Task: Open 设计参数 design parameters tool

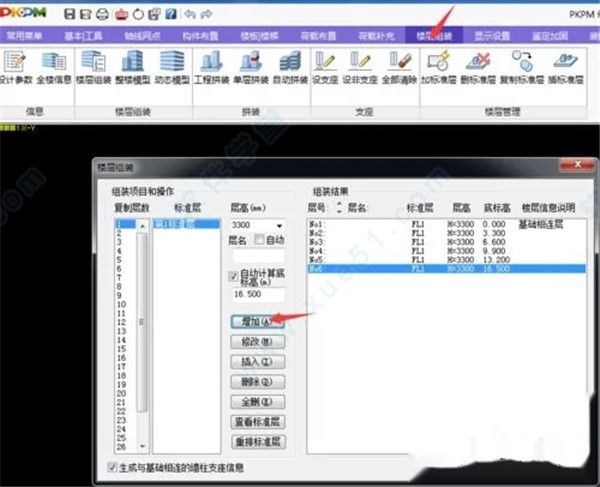Action: tap(15, 67)
